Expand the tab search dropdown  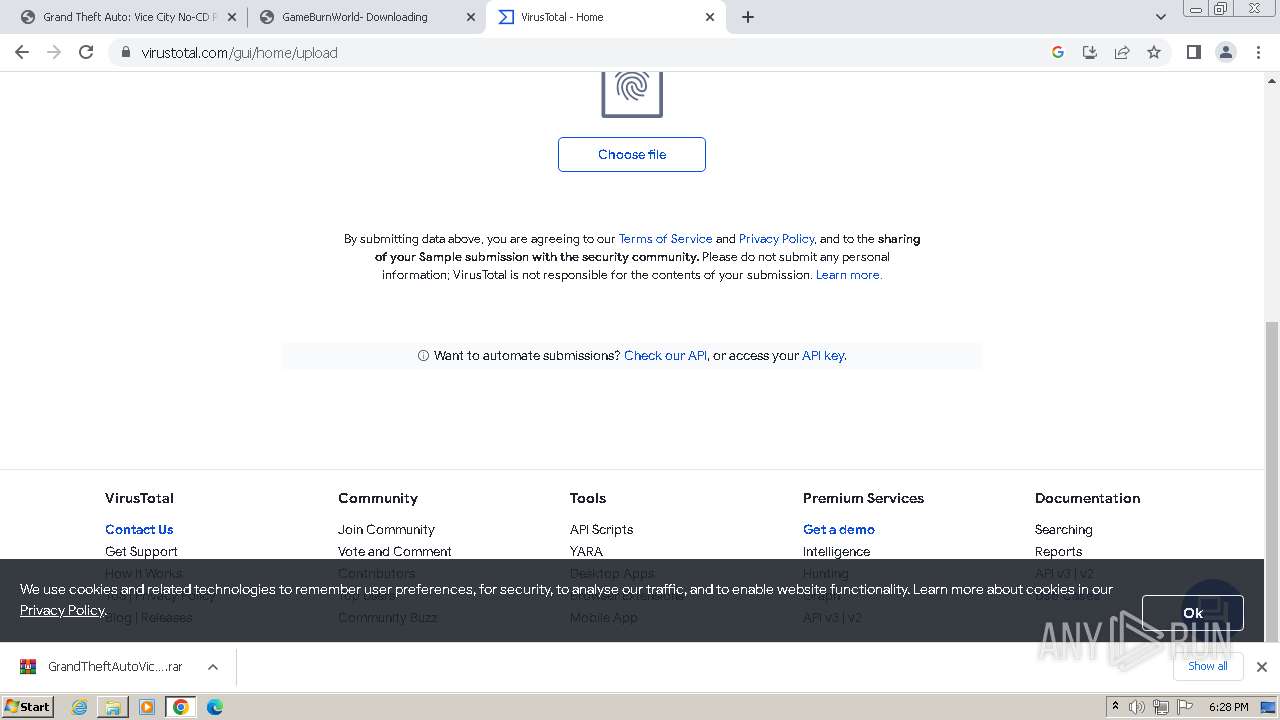1160,17
